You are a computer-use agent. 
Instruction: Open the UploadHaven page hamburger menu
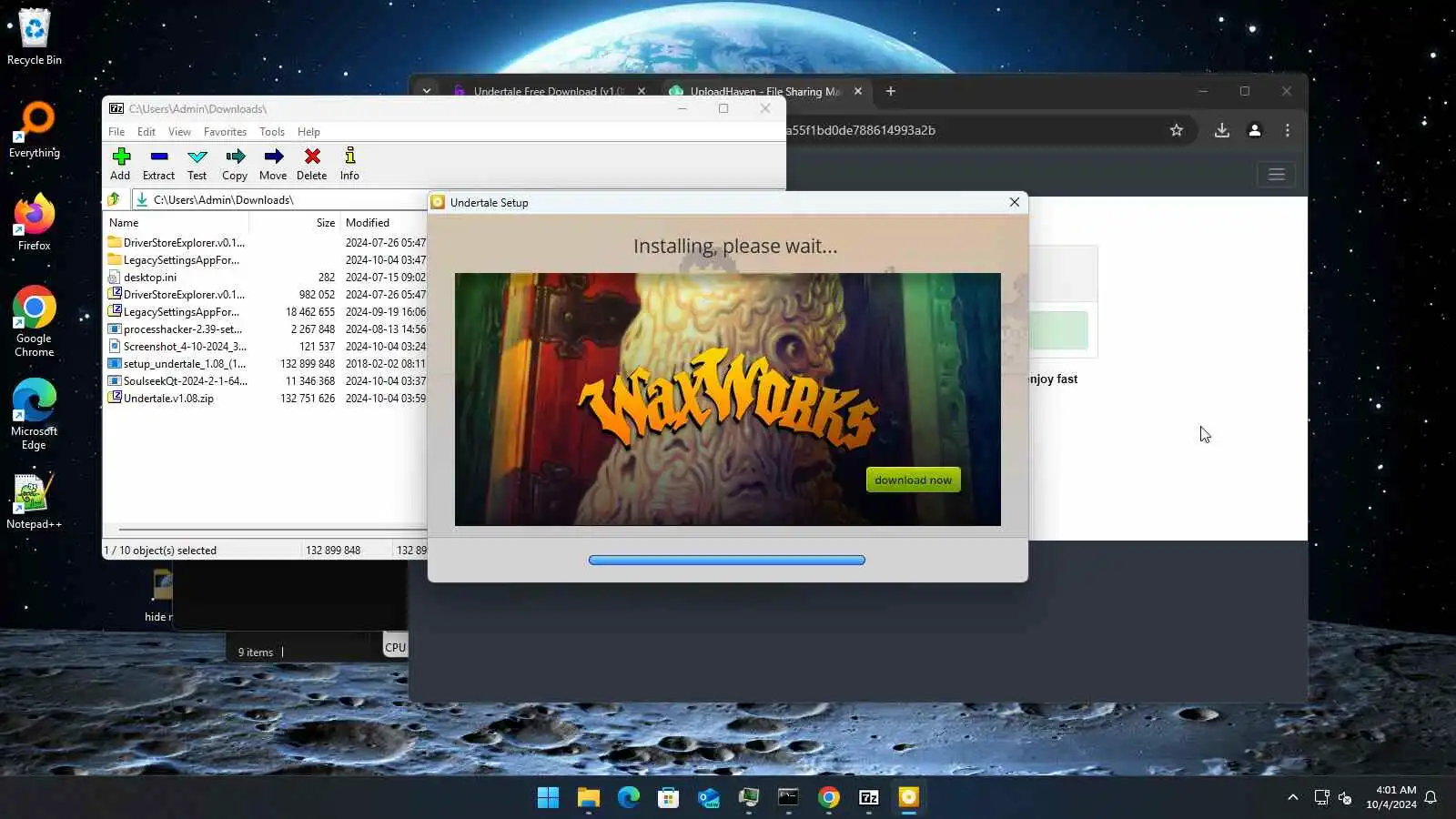[1277, 174]
